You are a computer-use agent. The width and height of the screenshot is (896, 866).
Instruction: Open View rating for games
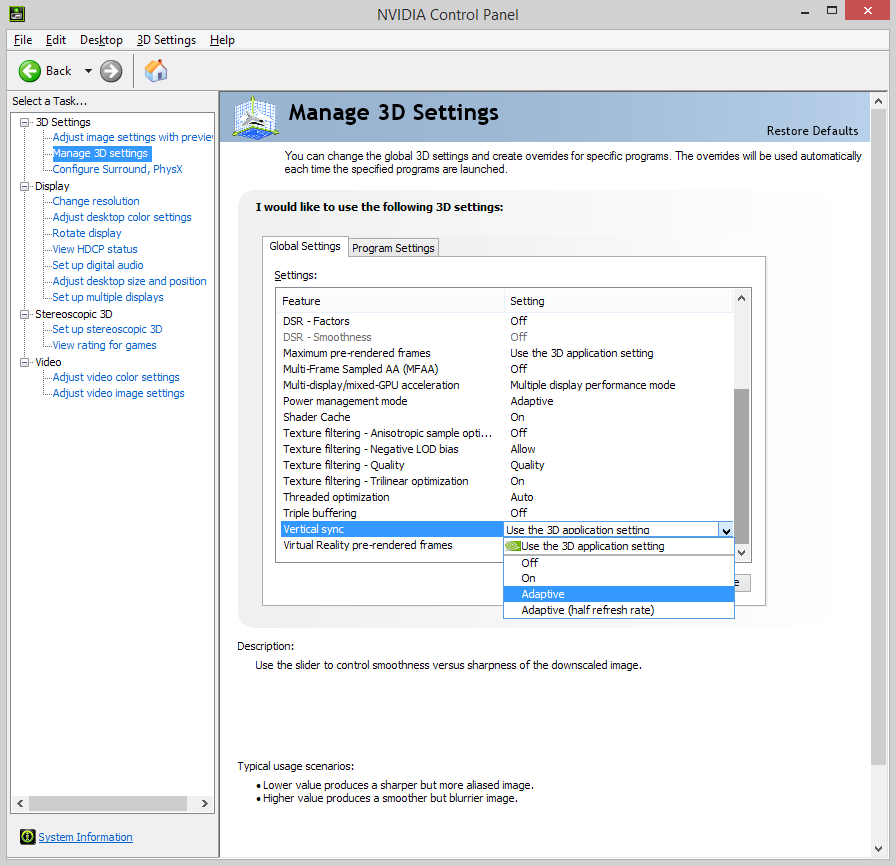tap(105, 345)
